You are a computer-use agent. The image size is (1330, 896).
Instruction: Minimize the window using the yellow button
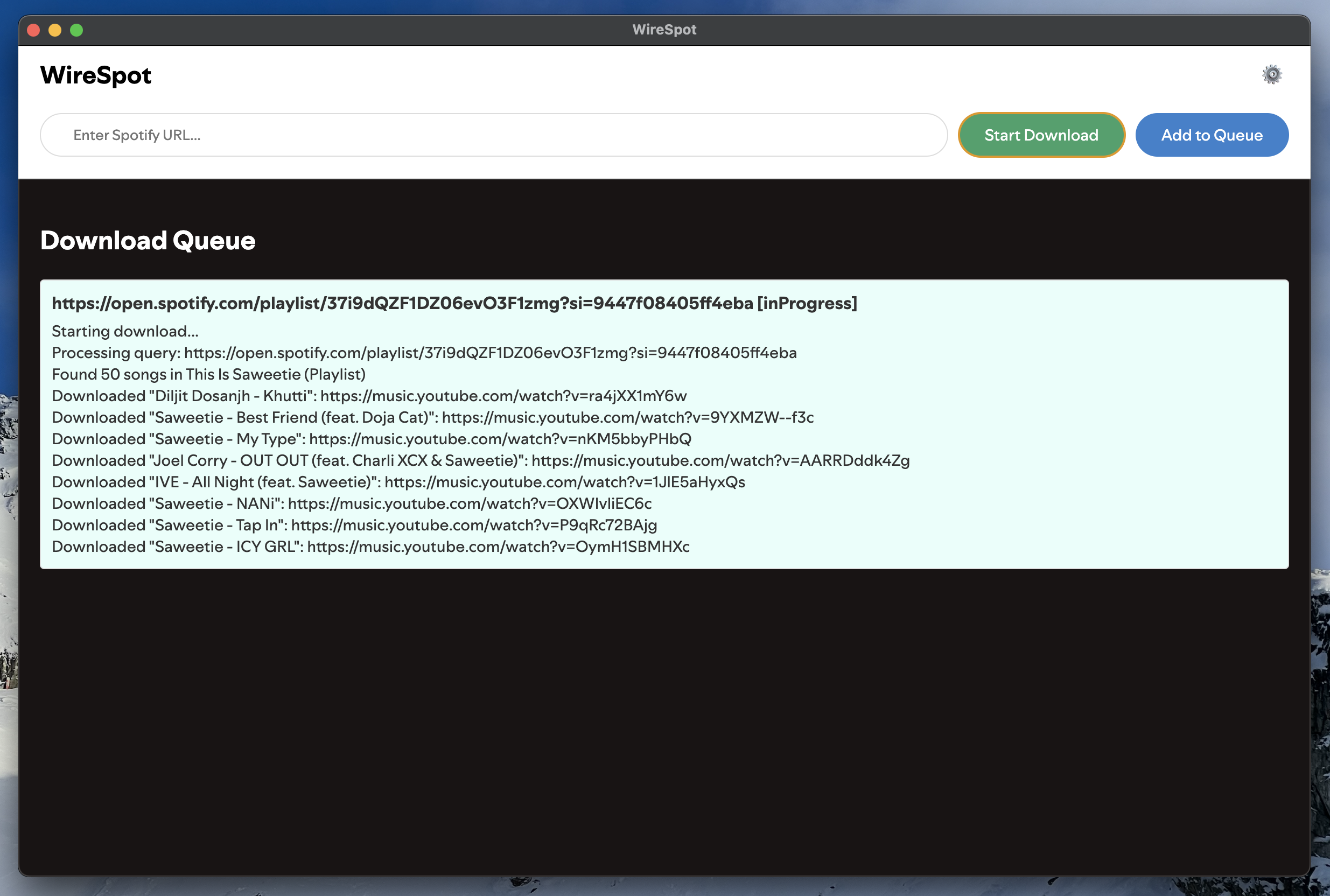point(55,30)
